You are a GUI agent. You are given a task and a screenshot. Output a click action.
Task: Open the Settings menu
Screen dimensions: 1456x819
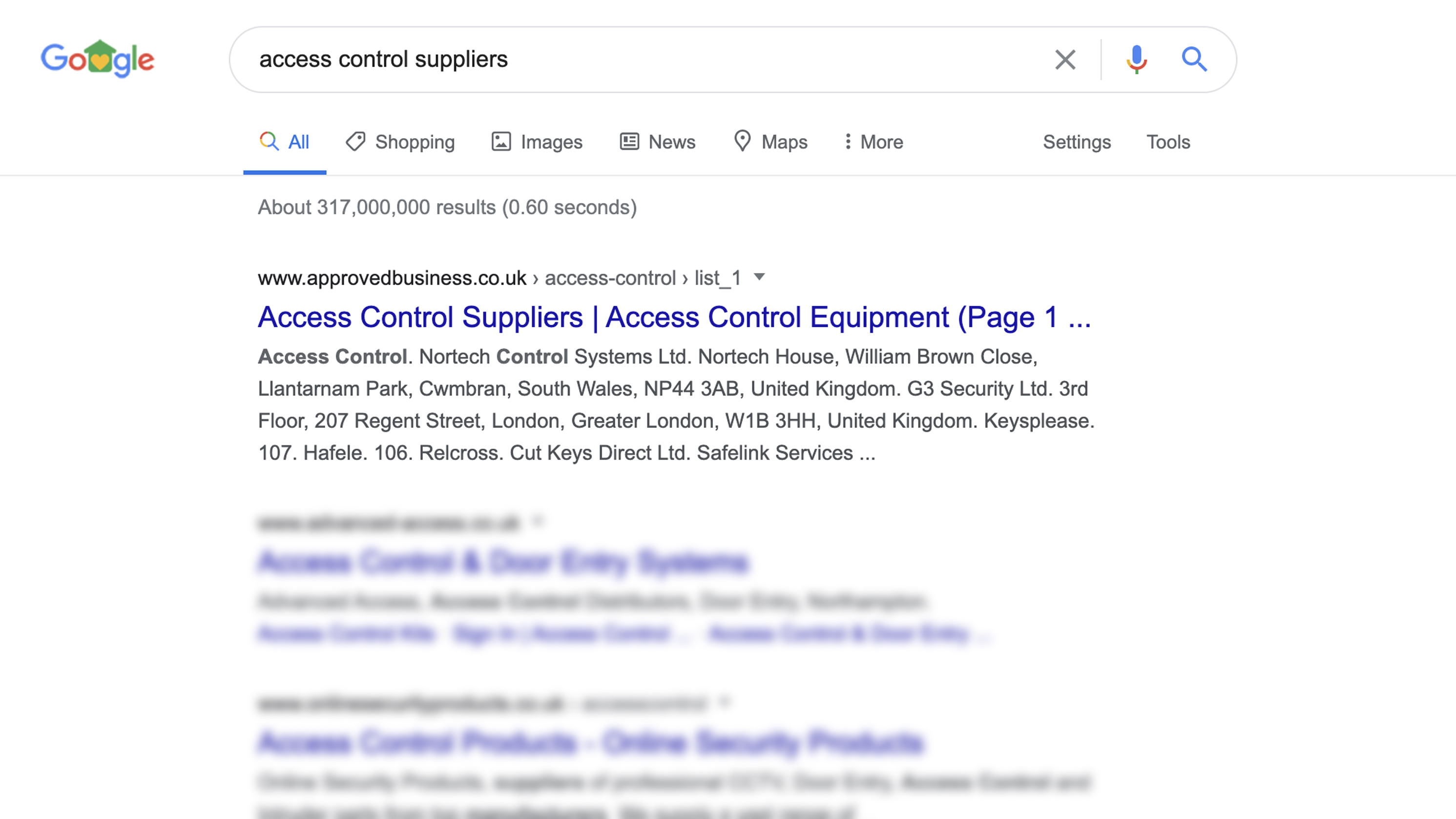(x=1077, y=142)
